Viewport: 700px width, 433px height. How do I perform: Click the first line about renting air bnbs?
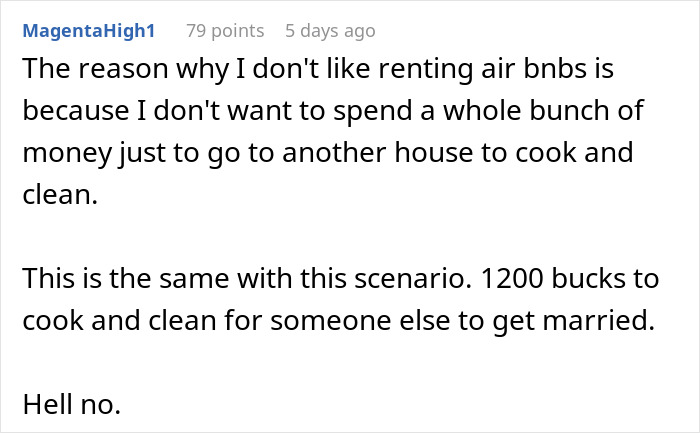318,69
